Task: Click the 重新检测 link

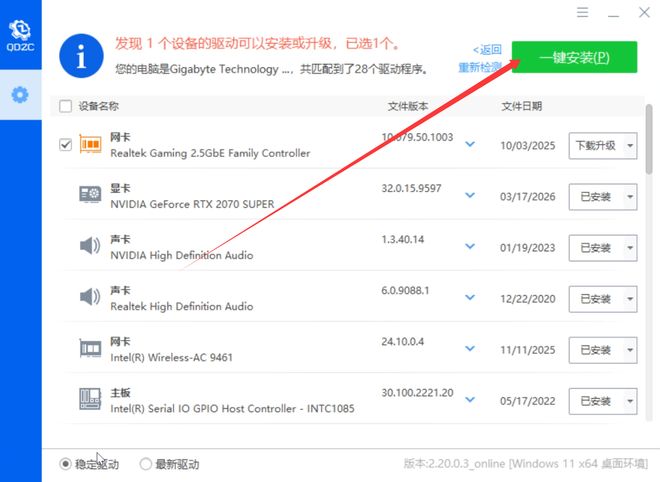Action: 480,67
